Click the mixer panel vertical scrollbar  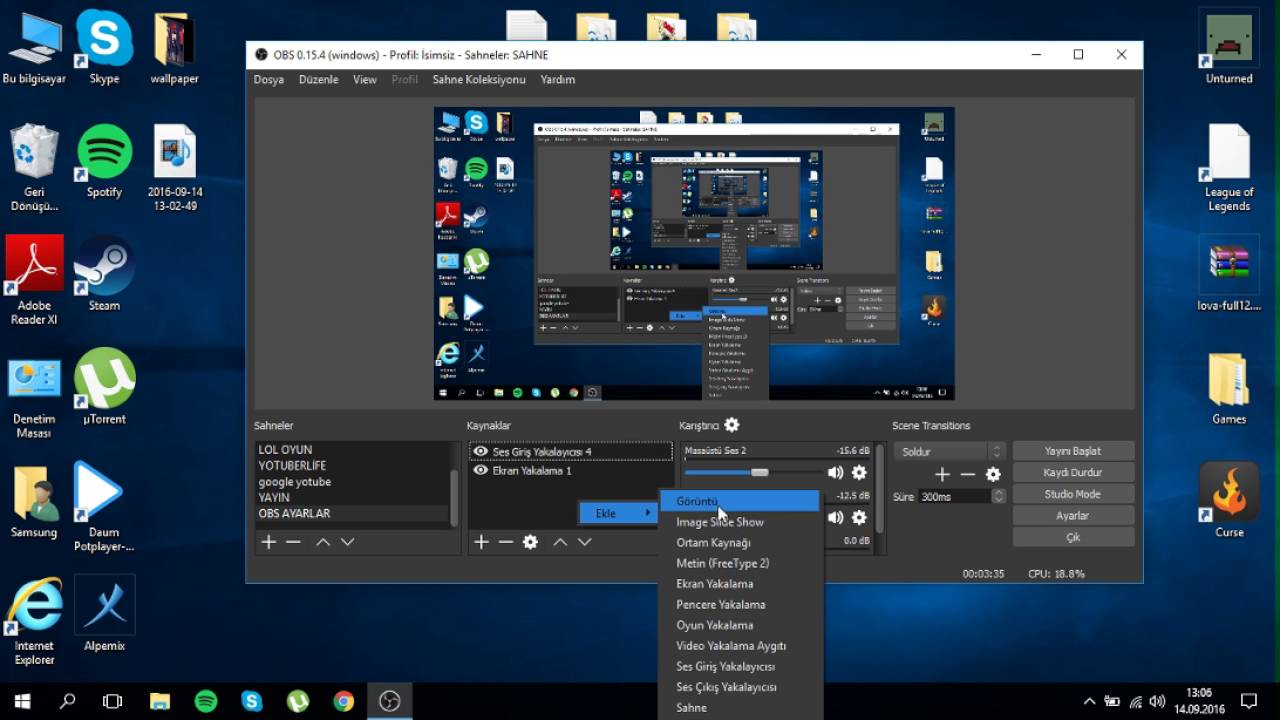pos(880,488)
